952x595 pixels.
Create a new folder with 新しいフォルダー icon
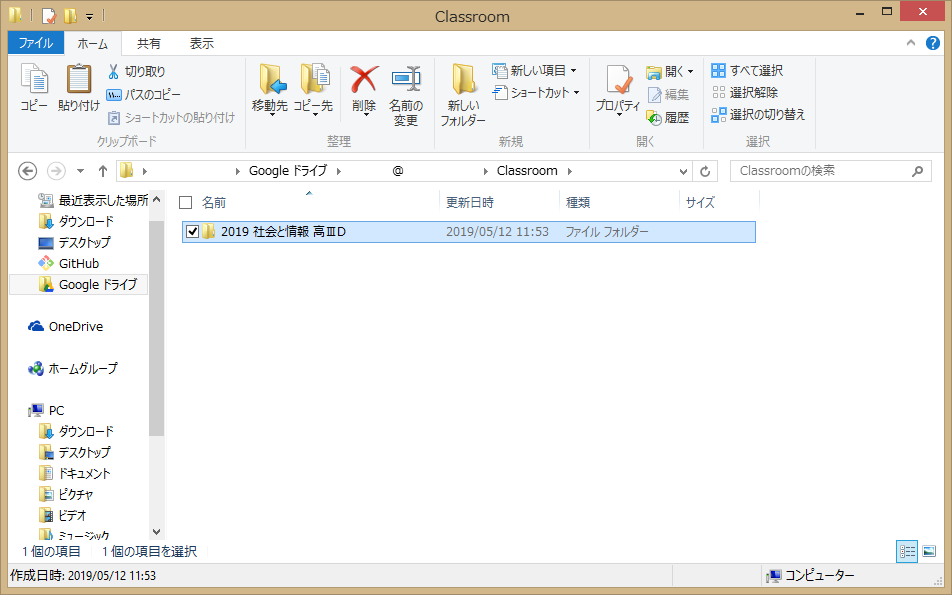[463, 81]
